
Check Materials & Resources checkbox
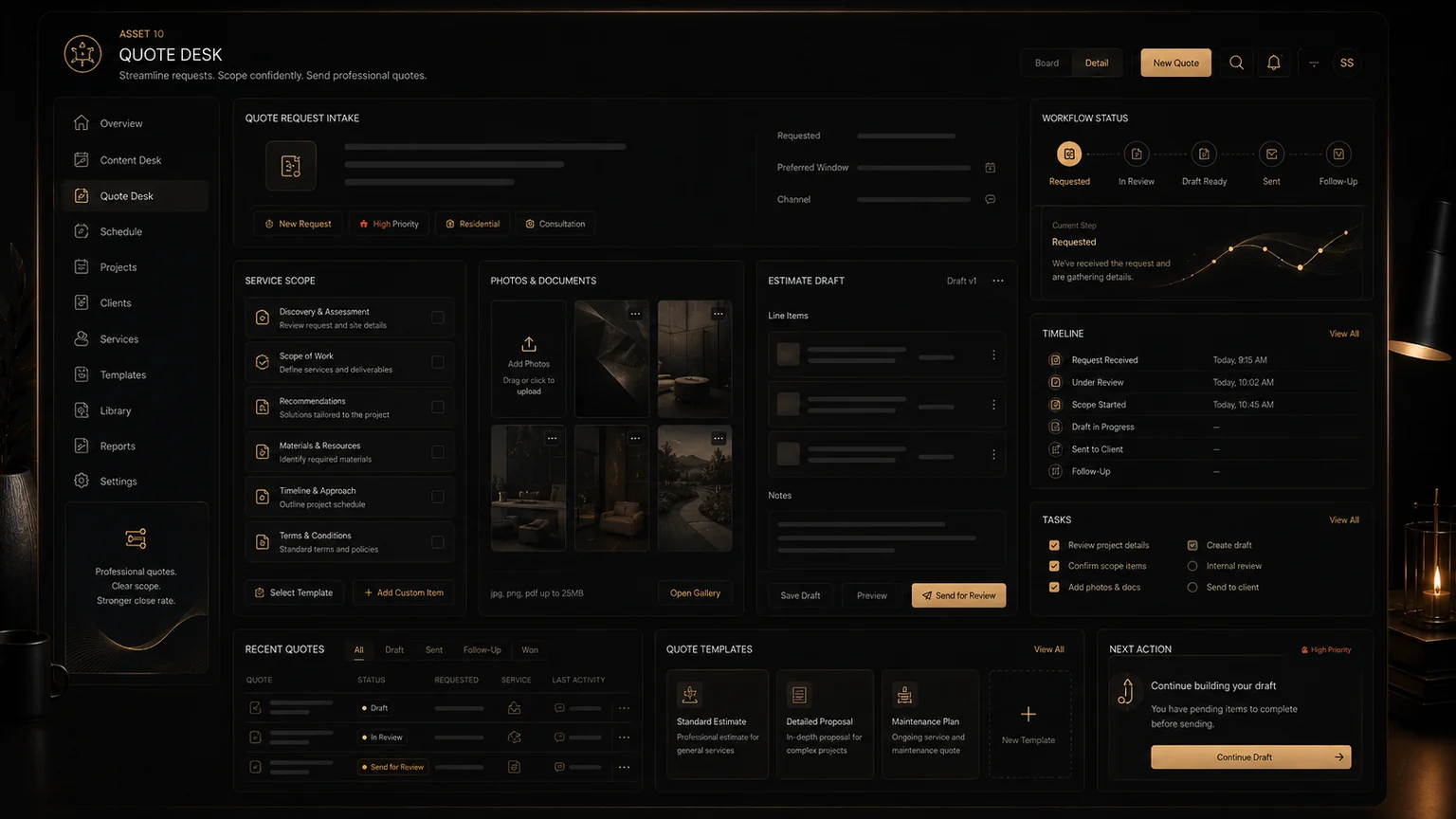click(438, 452)
